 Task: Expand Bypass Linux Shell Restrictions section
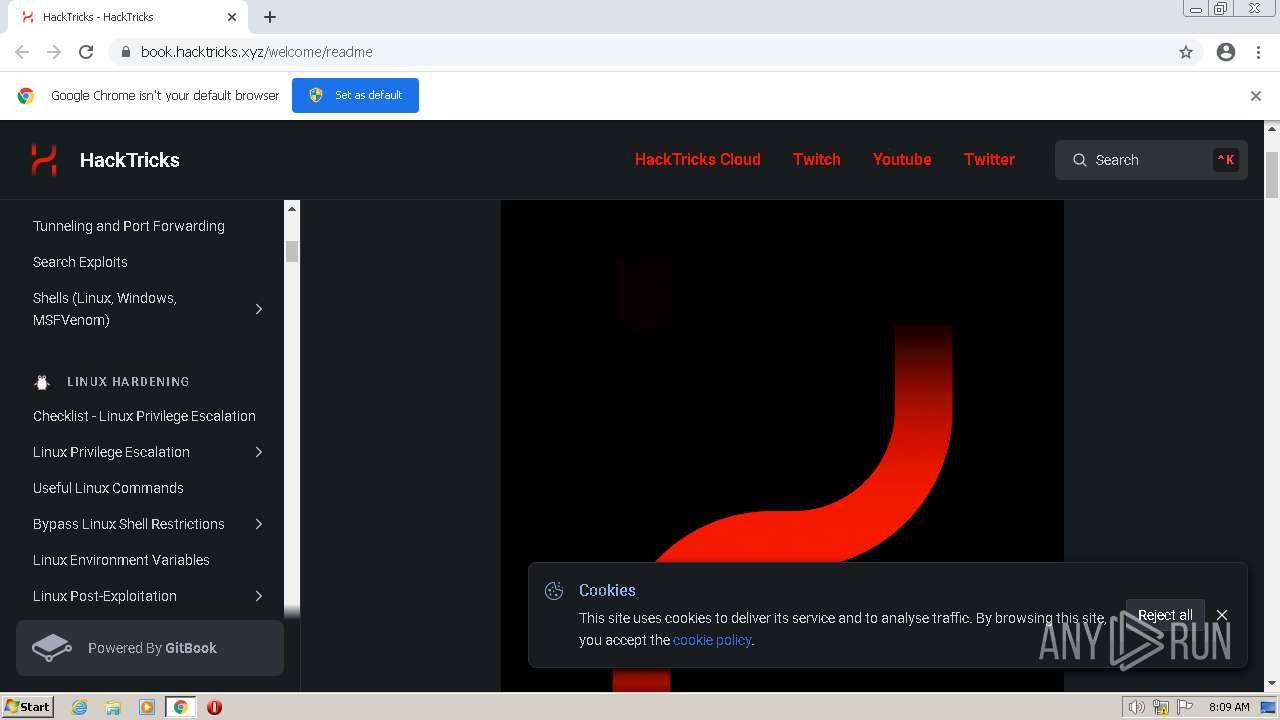coord(259,524)
